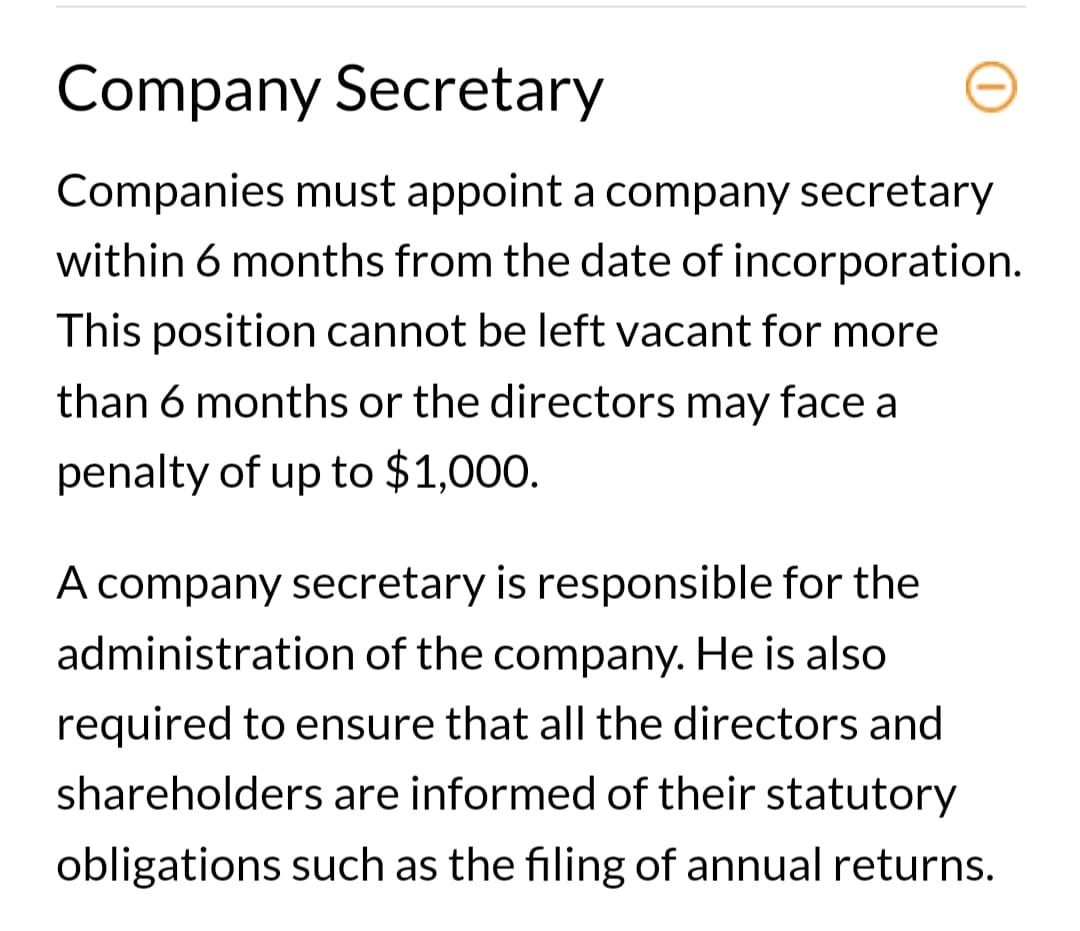The width and height of the screenshot is (1080, 931).
Task: Click the horizontal divider line at top
Action: 540,8
